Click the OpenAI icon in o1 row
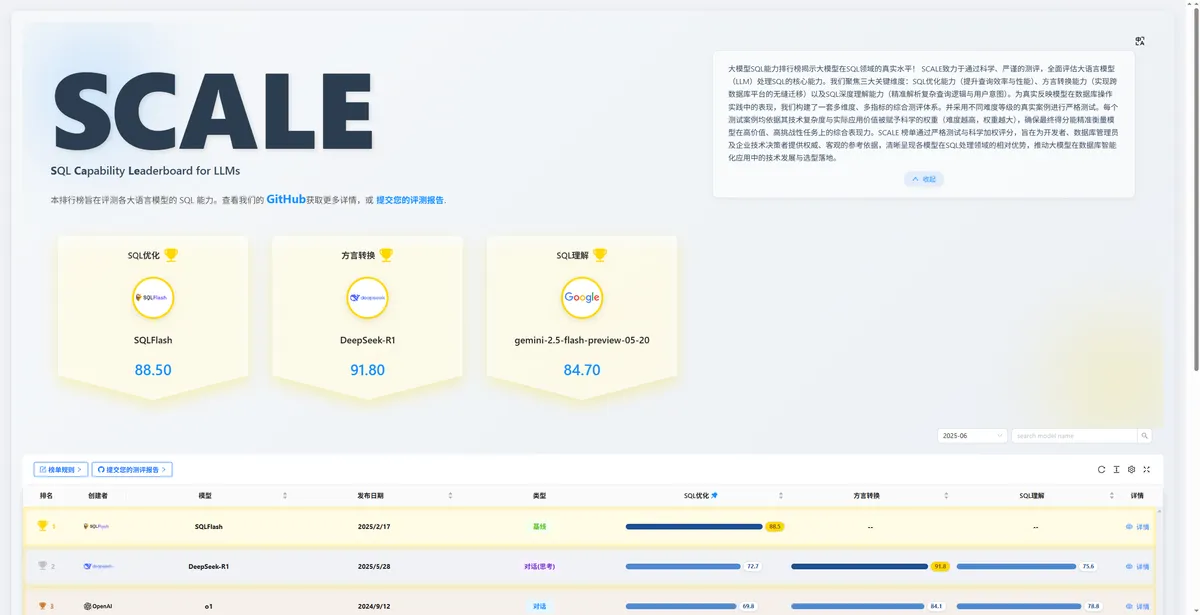The height and width of the screenshot is (615, 1200). [x=85, y=605]
